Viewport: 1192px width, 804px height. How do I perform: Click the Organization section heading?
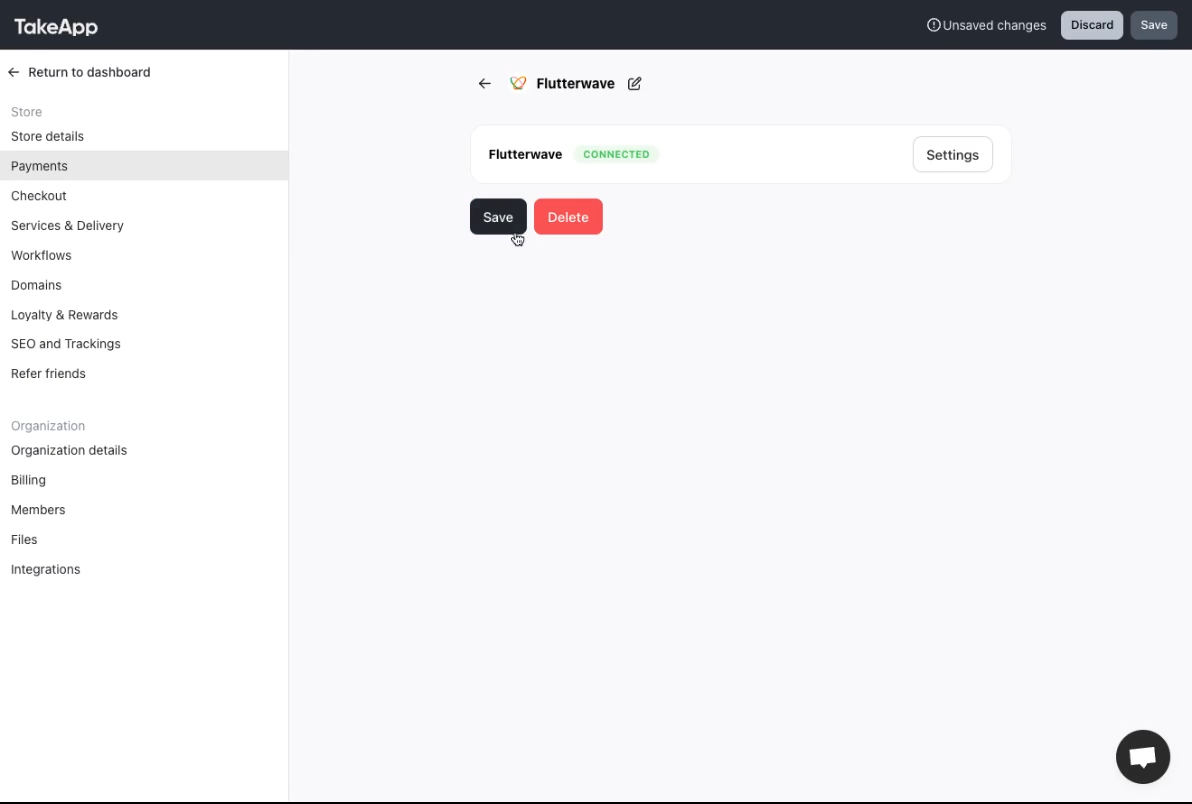[x=48, y=426]
